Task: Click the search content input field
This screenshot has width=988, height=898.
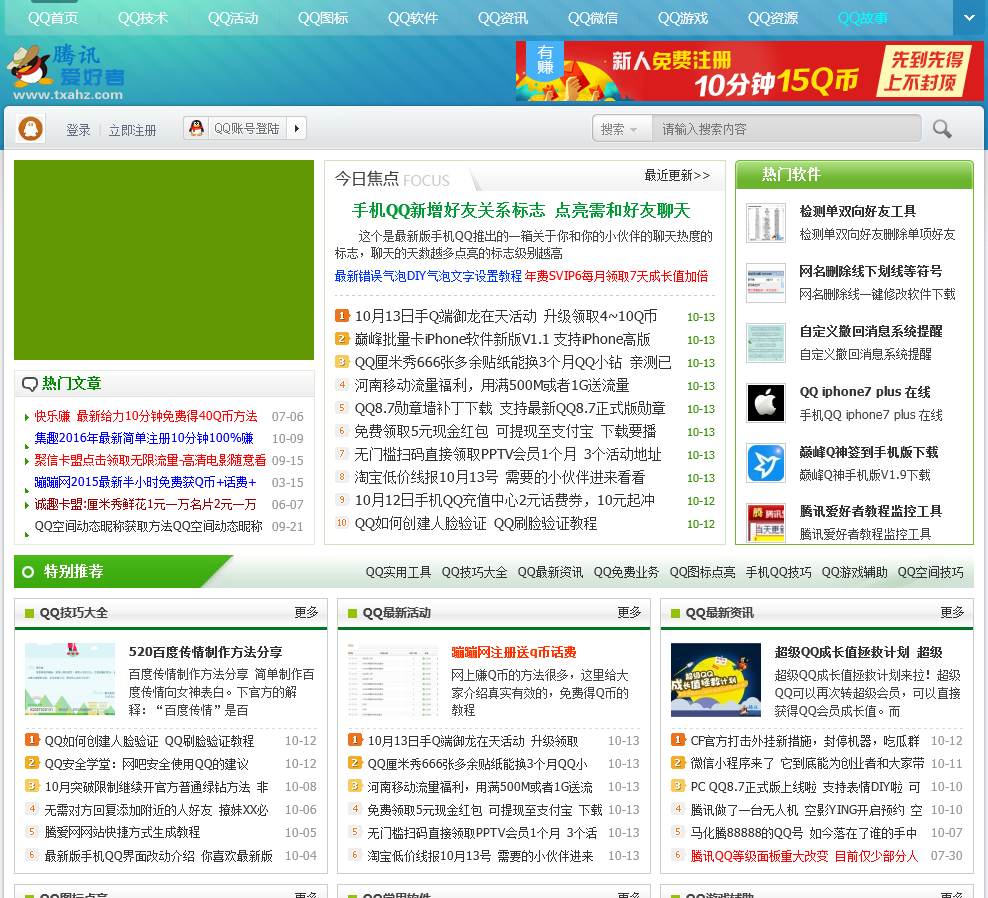Action: (x=786, y=129)
